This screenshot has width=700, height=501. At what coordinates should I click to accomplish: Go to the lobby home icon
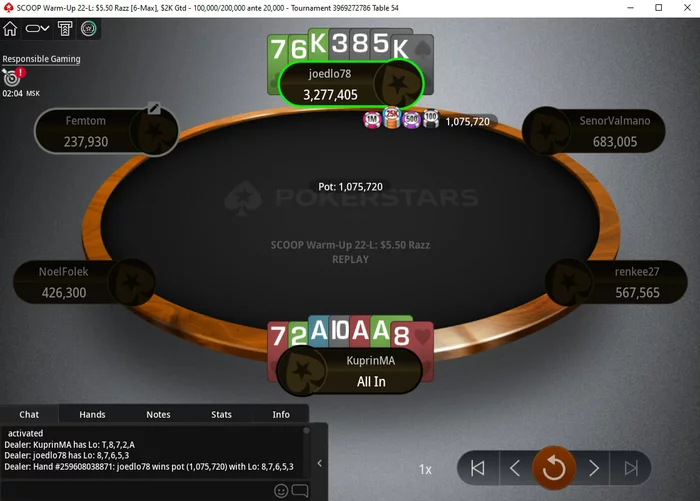[10, 29]
